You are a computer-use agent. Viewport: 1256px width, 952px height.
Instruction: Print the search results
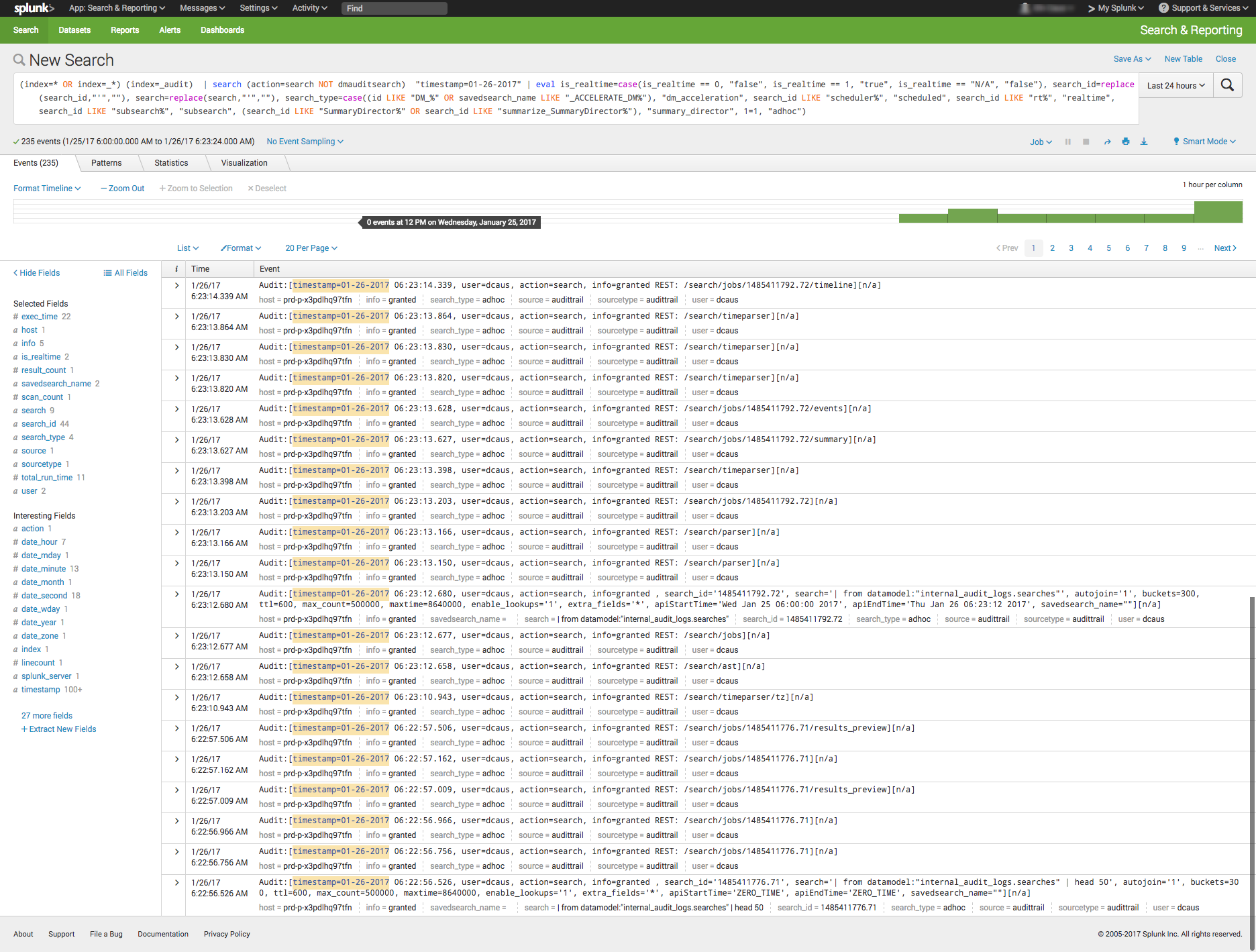[x=1126, y=142]
